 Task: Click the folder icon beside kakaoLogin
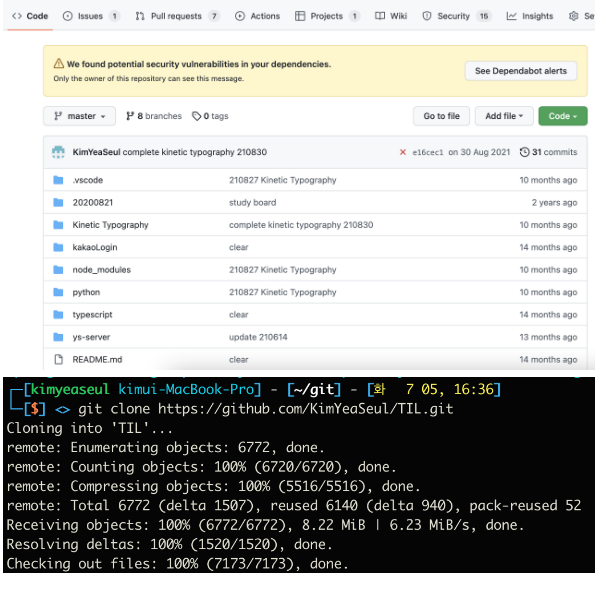tap(58, 247)
